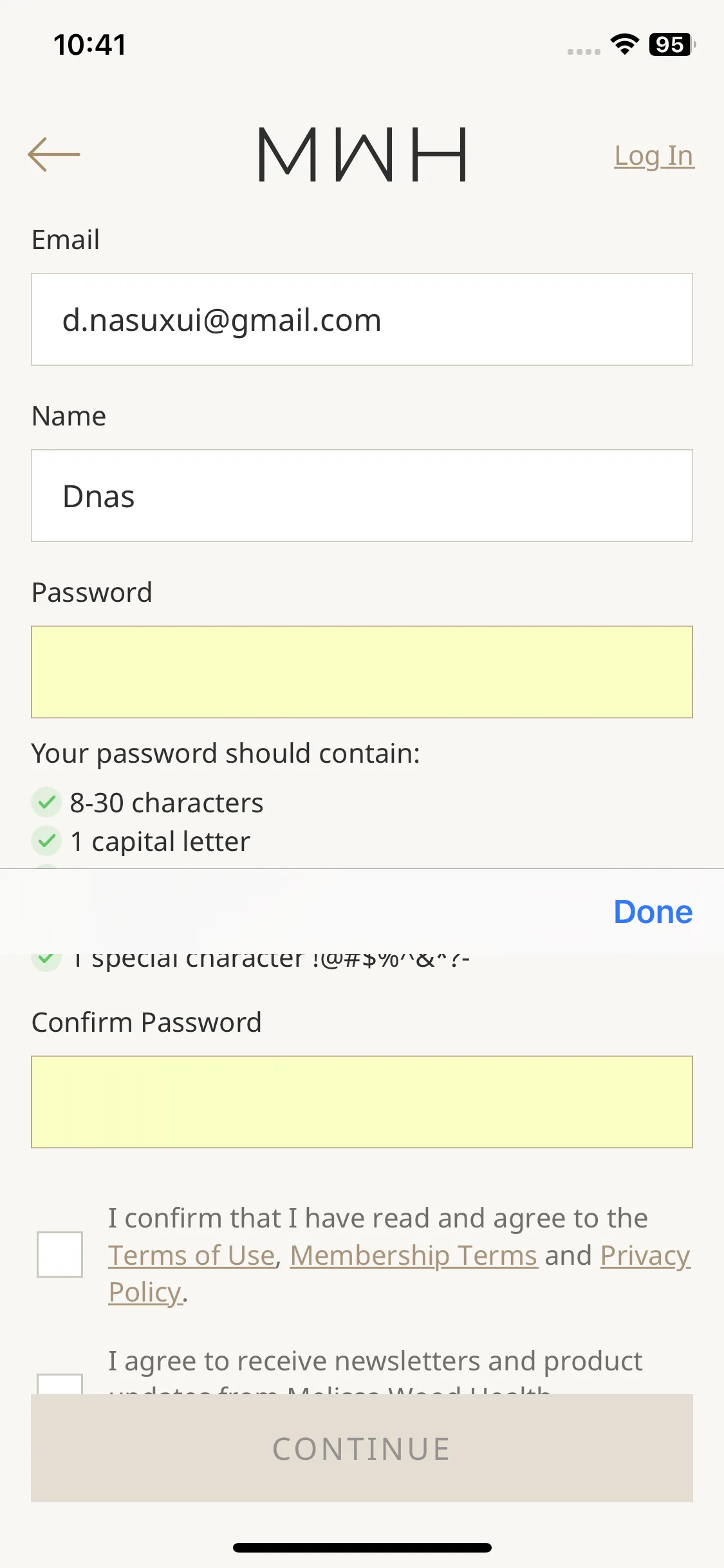Tap the CONTINUE button

coord(362,1448)
